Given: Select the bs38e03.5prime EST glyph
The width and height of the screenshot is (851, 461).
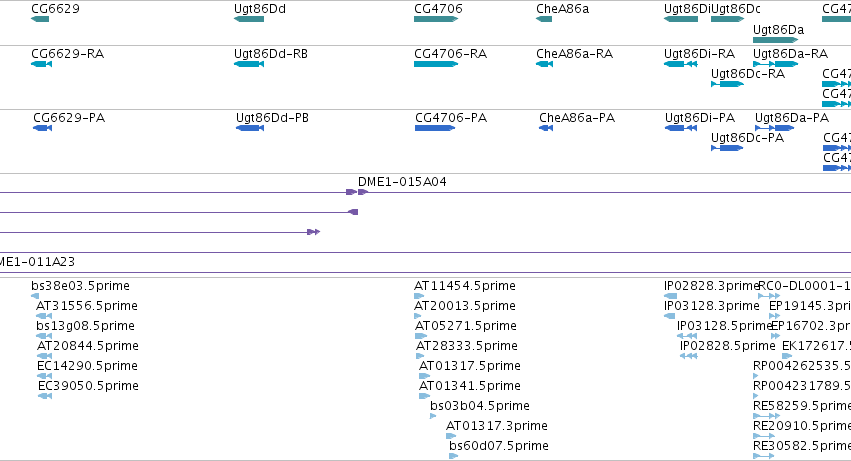Looking at the screenshot, I should pyautogui.click(x=35, y=296).
